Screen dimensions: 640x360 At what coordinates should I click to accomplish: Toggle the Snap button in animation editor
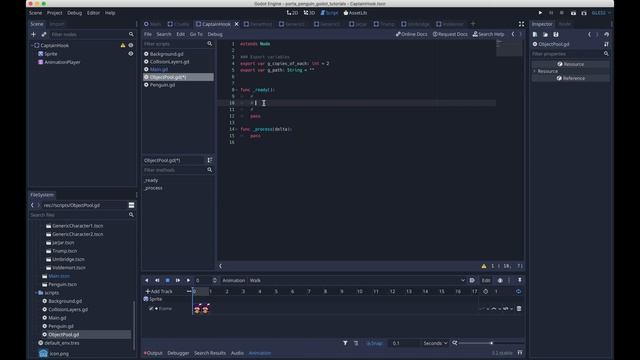tap(375, 343)
